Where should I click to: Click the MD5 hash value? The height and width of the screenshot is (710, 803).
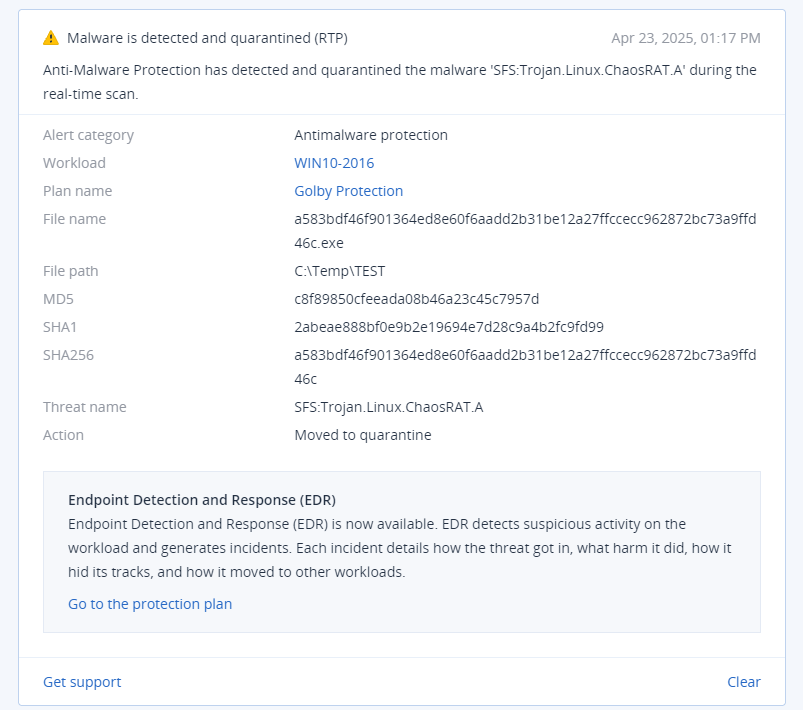pos(416,299)
